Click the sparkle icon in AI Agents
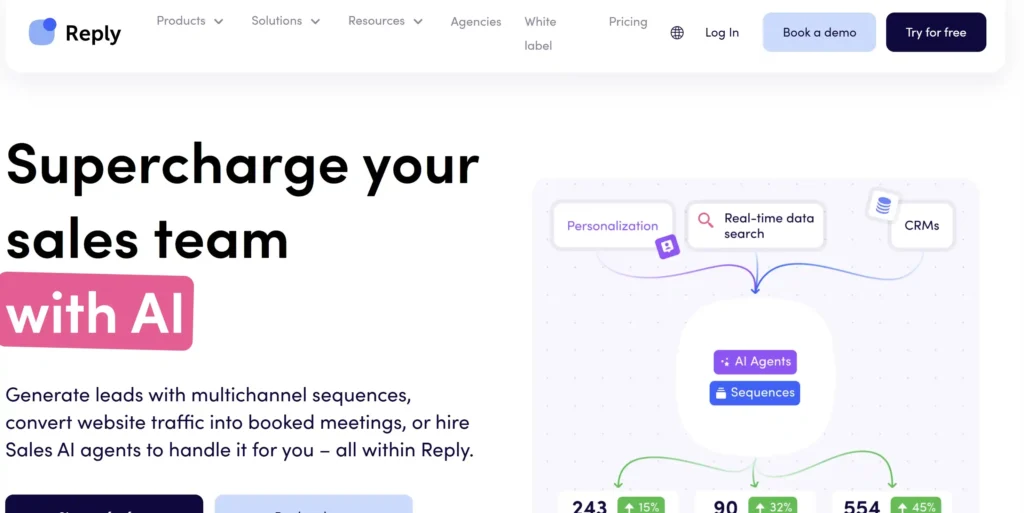This screenshot has width=1024, height=513. [725, 362]
